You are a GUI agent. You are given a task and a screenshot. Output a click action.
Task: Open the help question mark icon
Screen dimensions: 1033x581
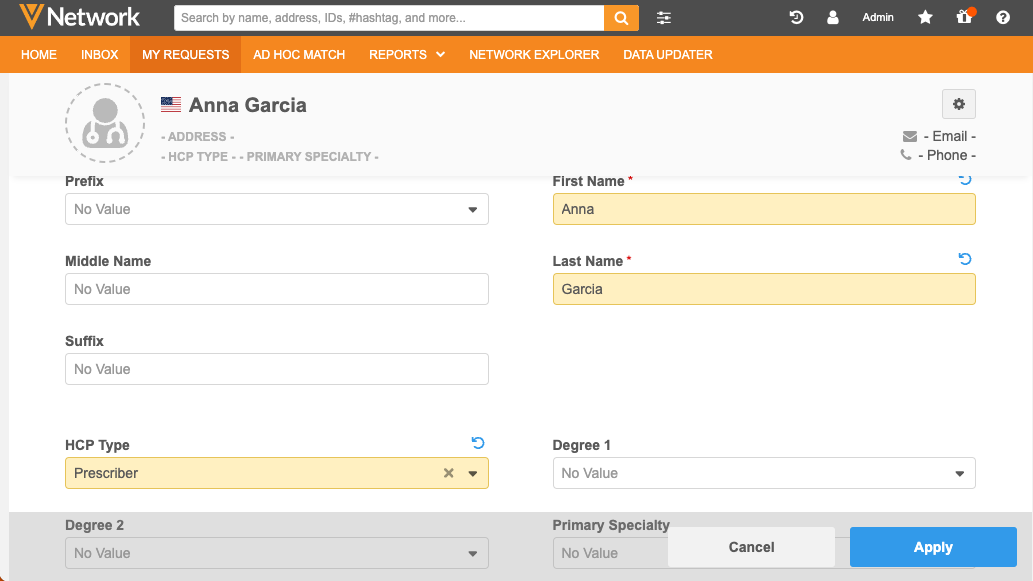pos(1003,18)
